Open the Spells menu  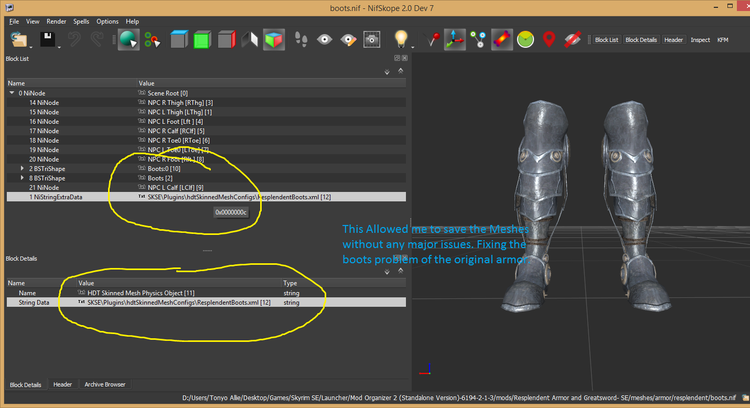tap(81, 22)
